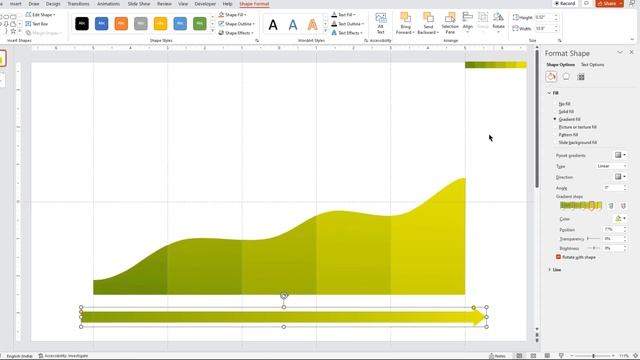Apply the gray shape style preset
Image resolution: width=640 pixels, height=360 pixels.
140,24
